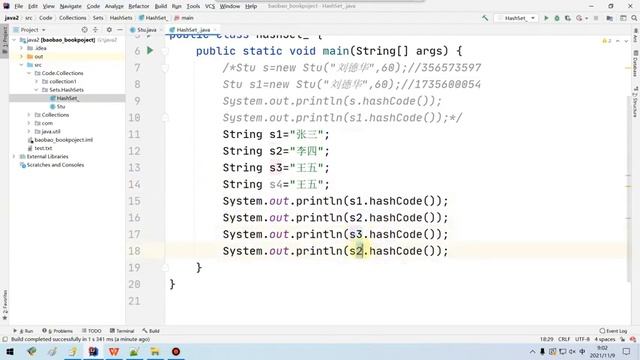Click fold toggle for comment at line 7
The width and height of the screenshot is (640, 360).
(165, 68)
